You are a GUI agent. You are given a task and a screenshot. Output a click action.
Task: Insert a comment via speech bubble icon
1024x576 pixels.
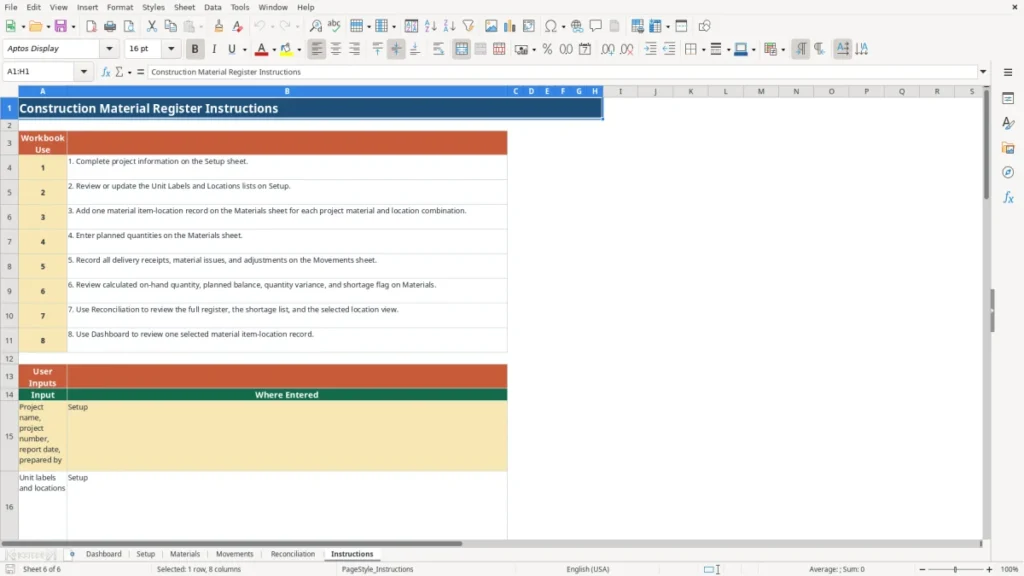pyautogui.click(x=596, y=26)
